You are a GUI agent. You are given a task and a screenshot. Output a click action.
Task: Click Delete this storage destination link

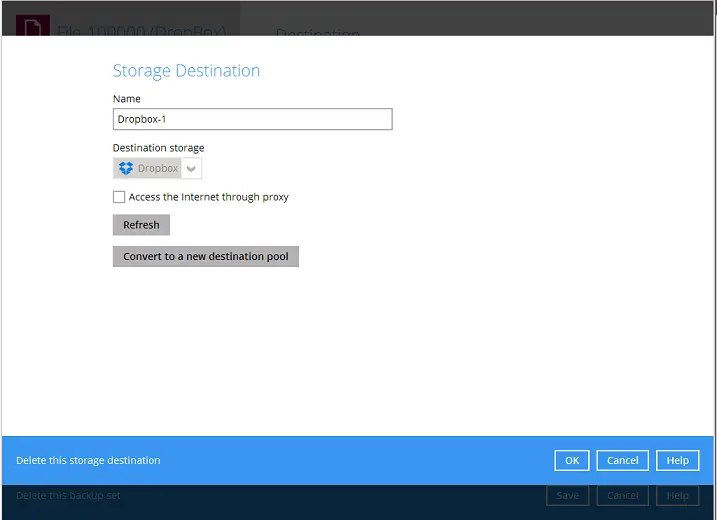[88, 460]
